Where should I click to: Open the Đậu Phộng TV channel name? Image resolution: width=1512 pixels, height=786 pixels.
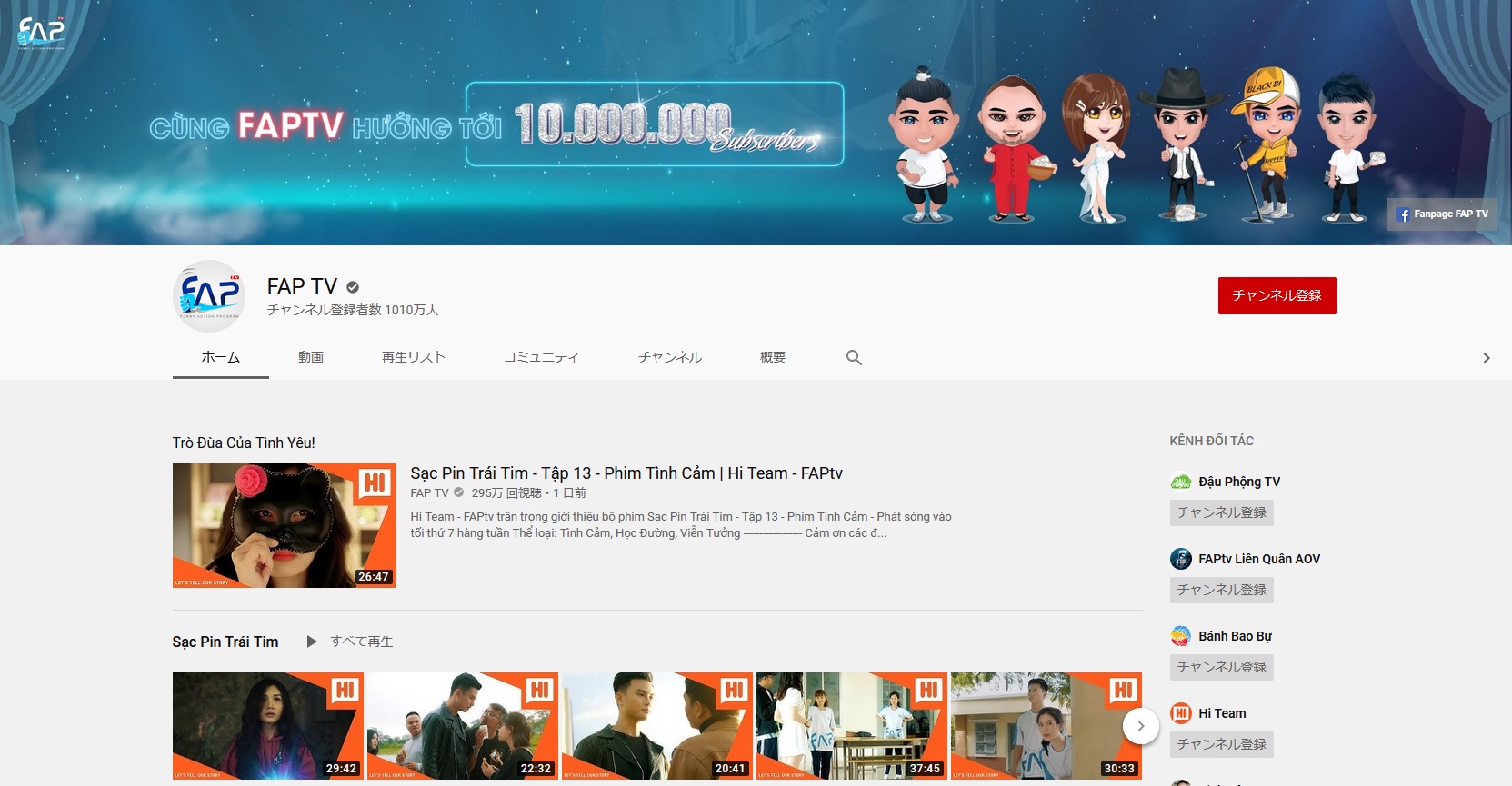[1239, 482]
